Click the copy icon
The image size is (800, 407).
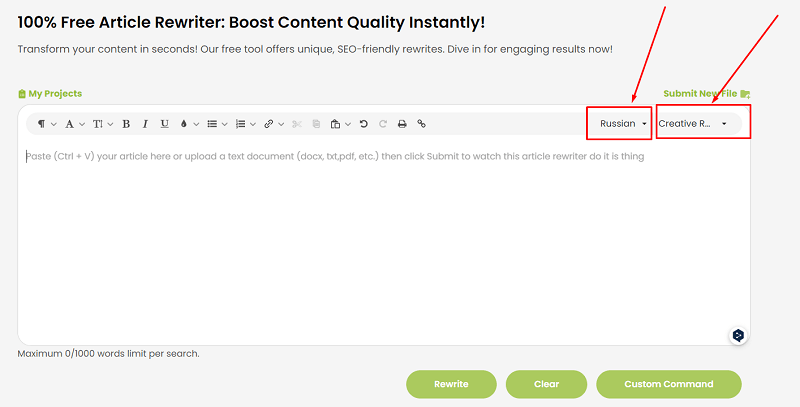coord(316,124)
